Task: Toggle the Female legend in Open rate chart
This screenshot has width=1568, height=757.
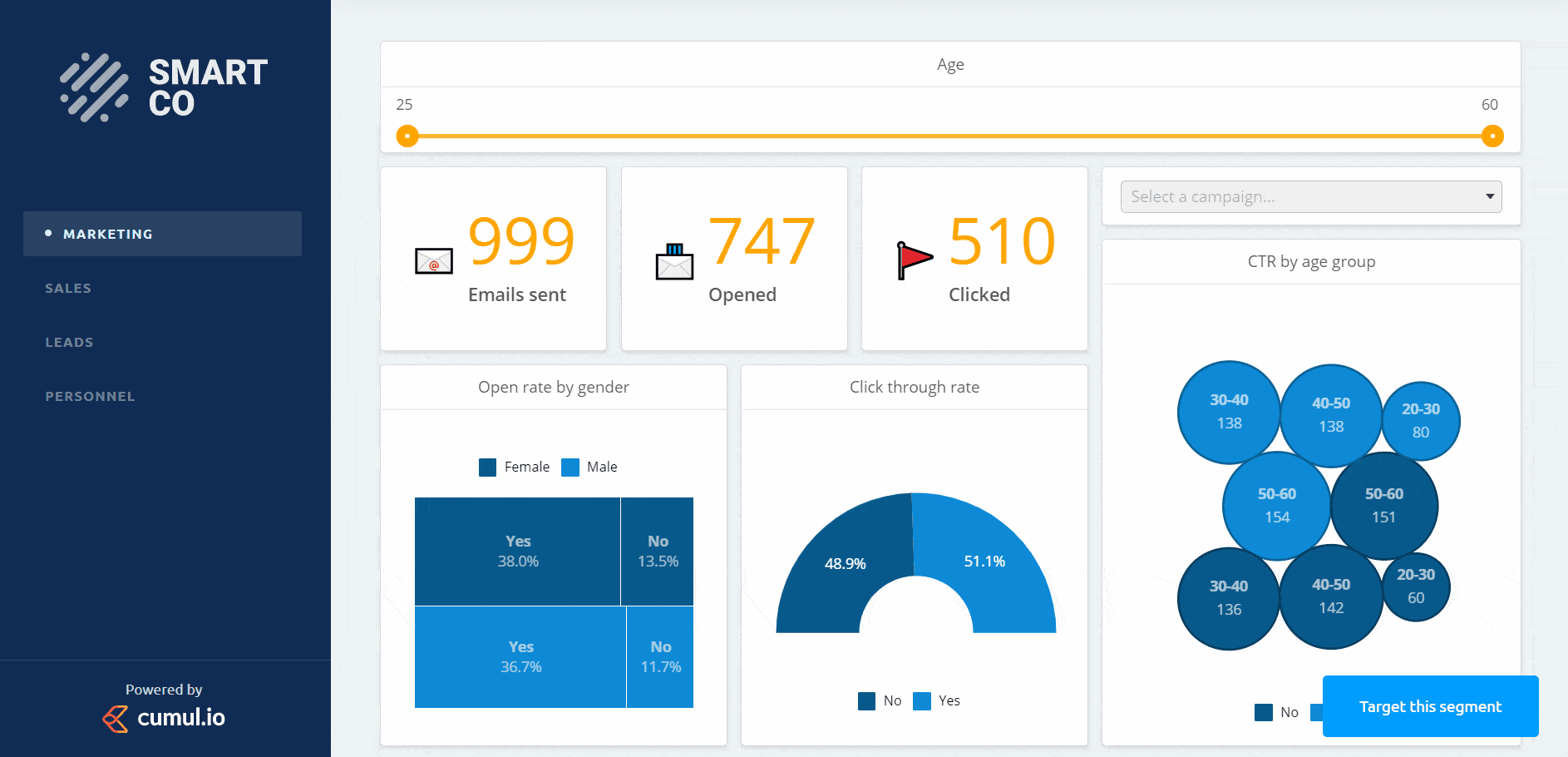Action: click(487, 467)
